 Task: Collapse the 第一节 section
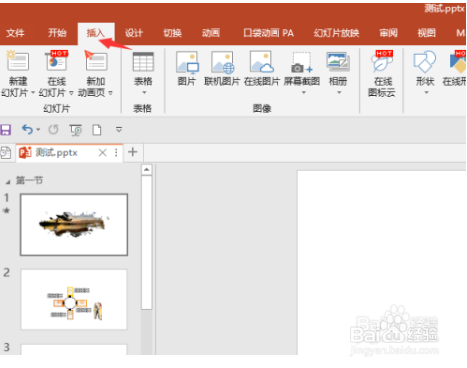(8, 182)
